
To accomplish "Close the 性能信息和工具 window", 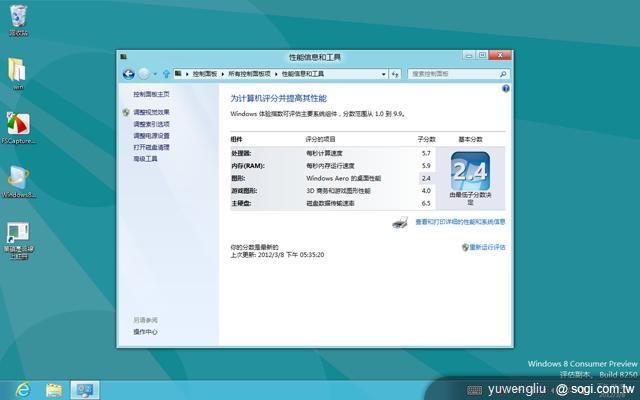I will click(x=500, y=56).
